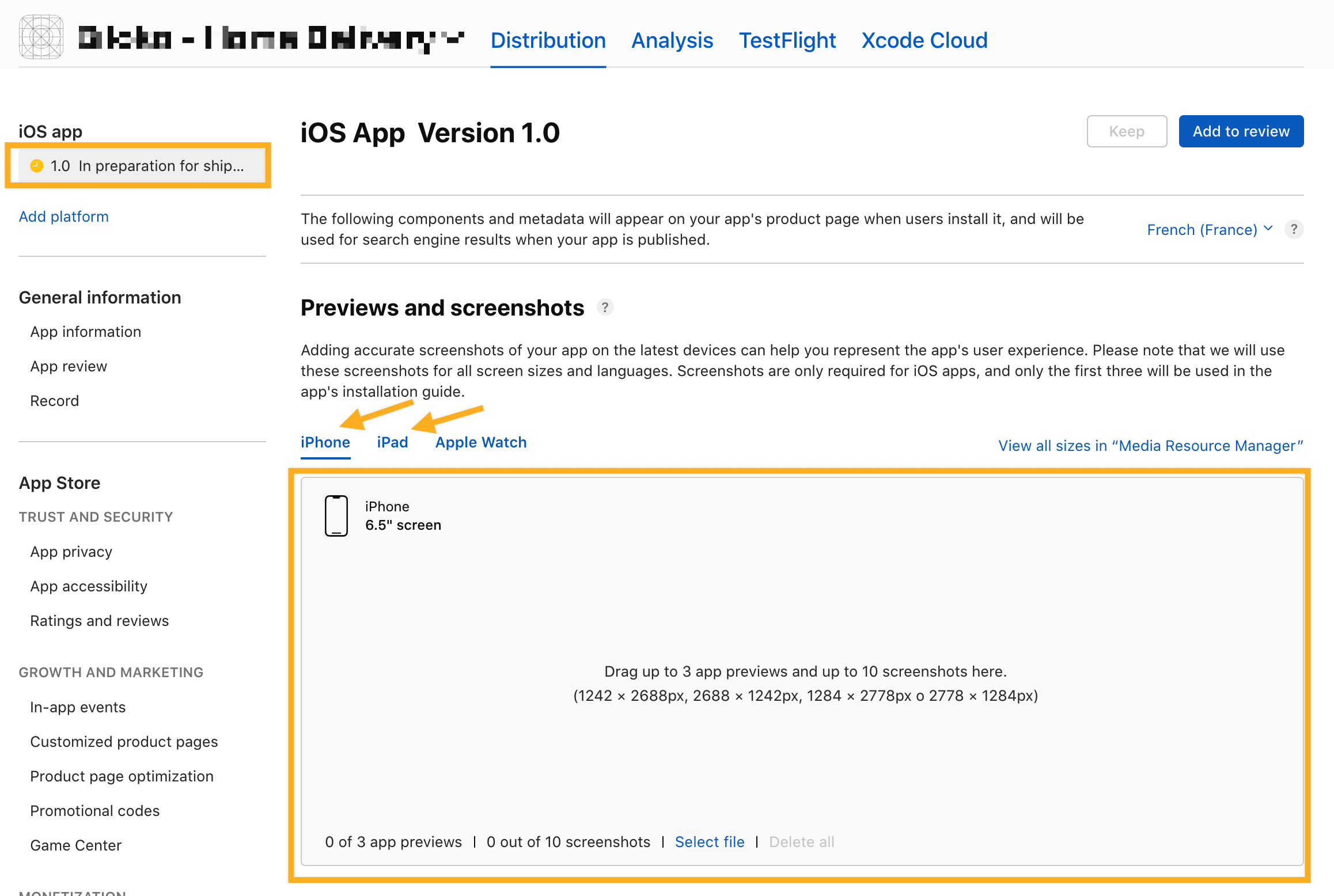Open Game Center settings
This screenshot has width=1334, height=896.
point(76,845)
